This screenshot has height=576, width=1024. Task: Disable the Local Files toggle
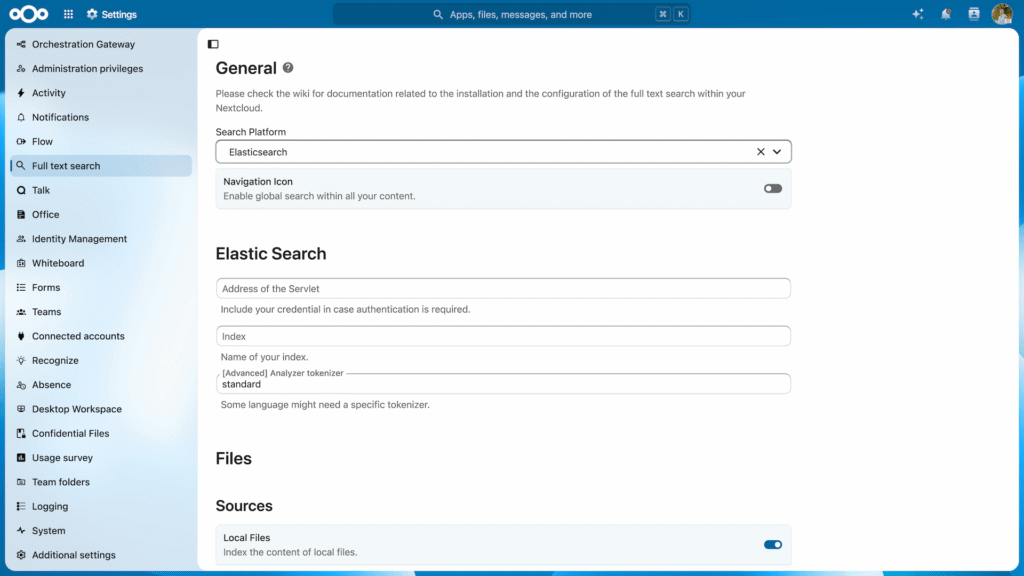coord(773,545)
